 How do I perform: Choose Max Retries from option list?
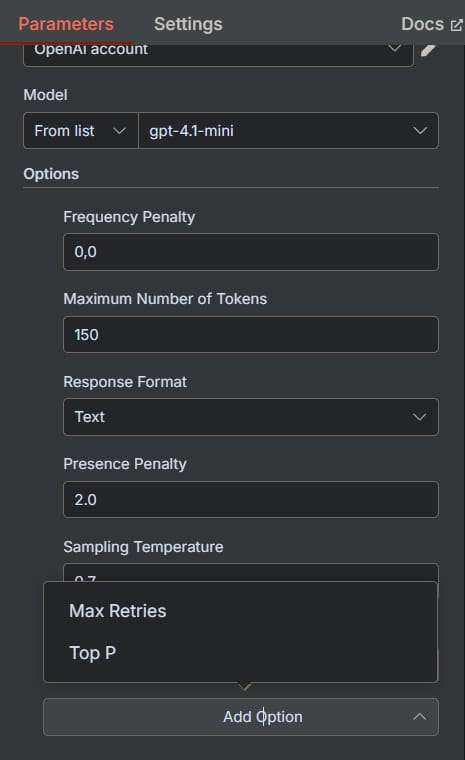118,611
